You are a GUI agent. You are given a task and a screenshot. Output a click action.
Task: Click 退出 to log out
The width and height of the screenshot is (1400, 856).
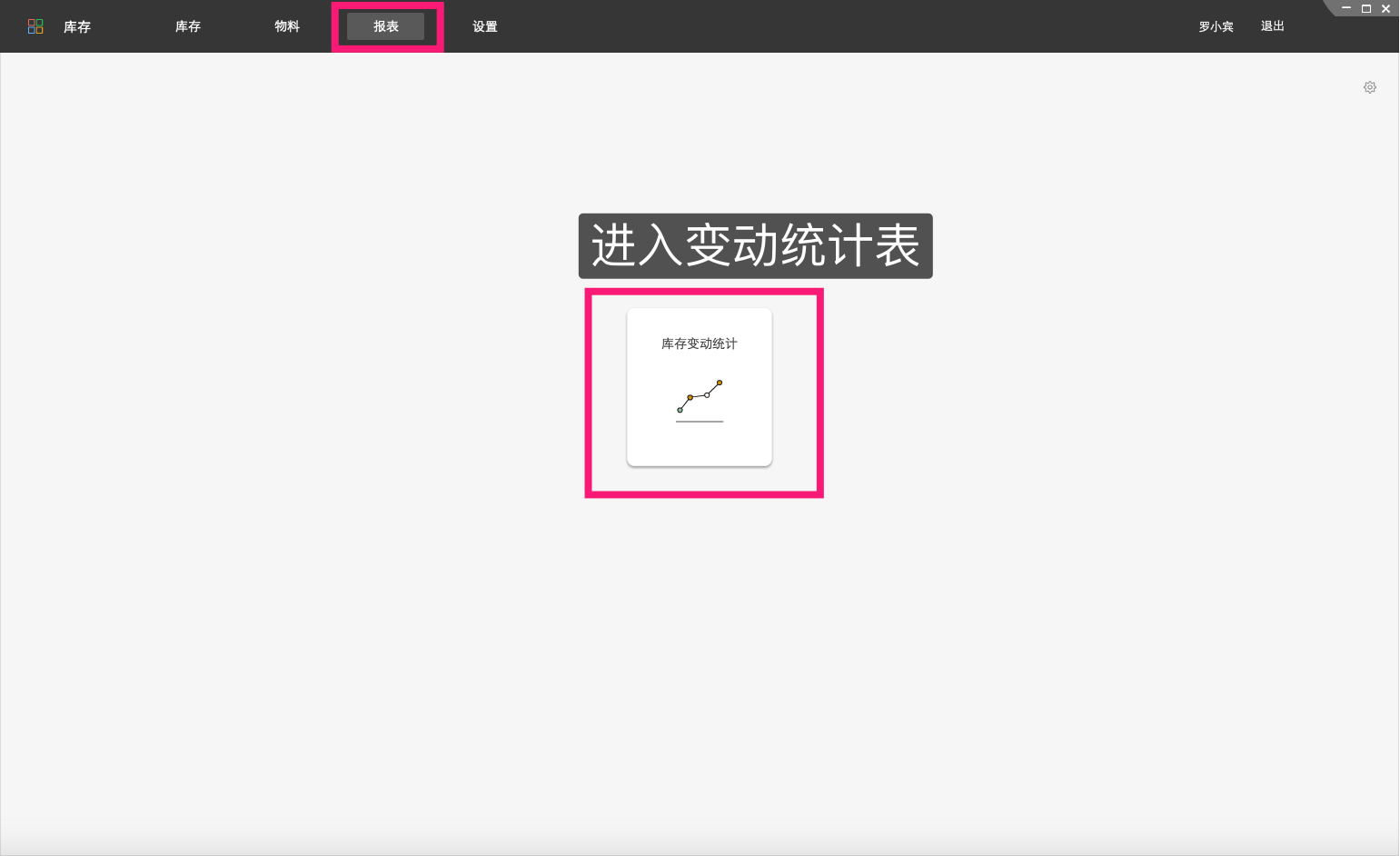(x=1272, y=26)
